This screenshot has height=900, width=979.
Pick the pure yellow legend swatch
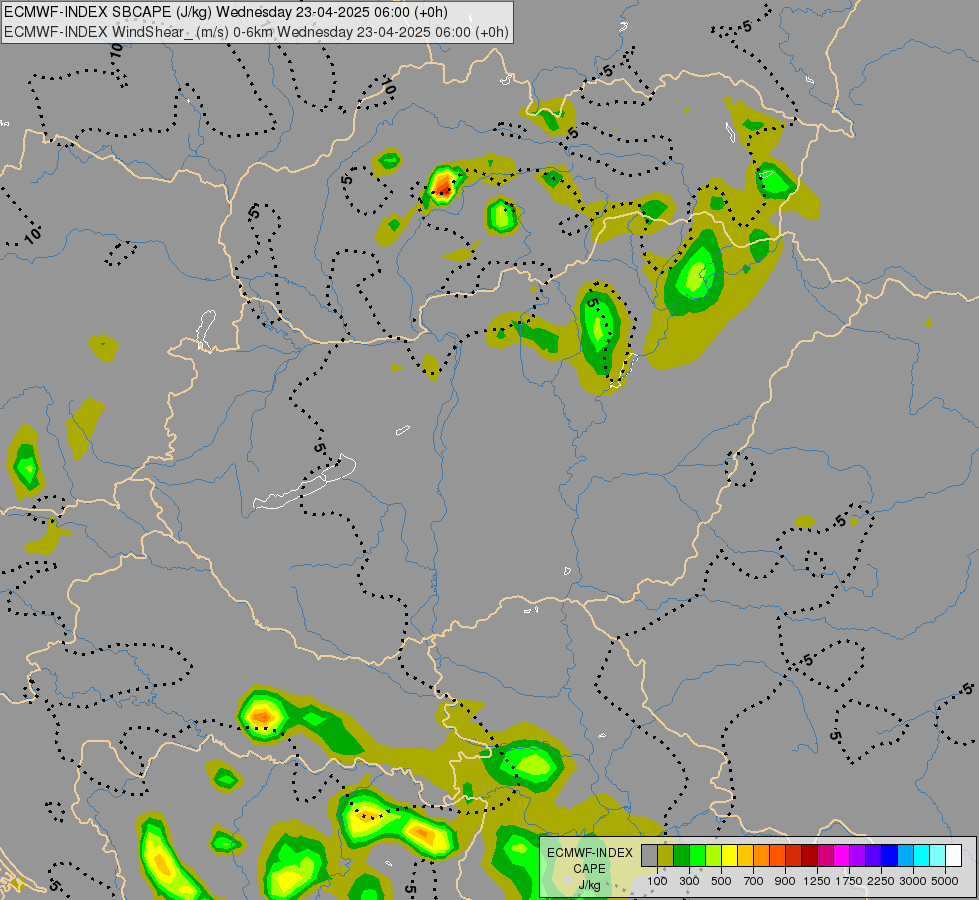(x=730, y=855)
